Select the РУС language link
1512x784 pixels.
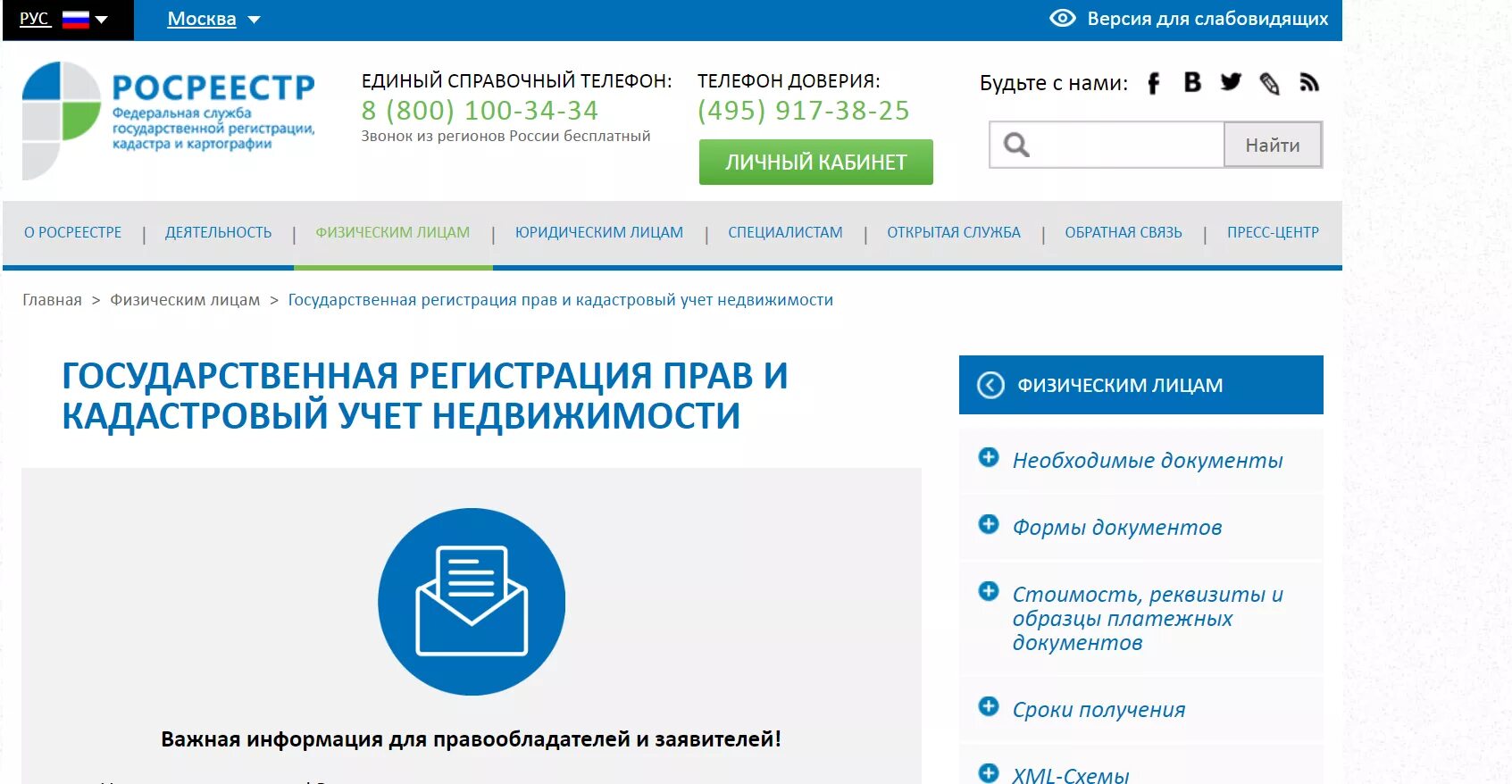(x=35, y=19)
